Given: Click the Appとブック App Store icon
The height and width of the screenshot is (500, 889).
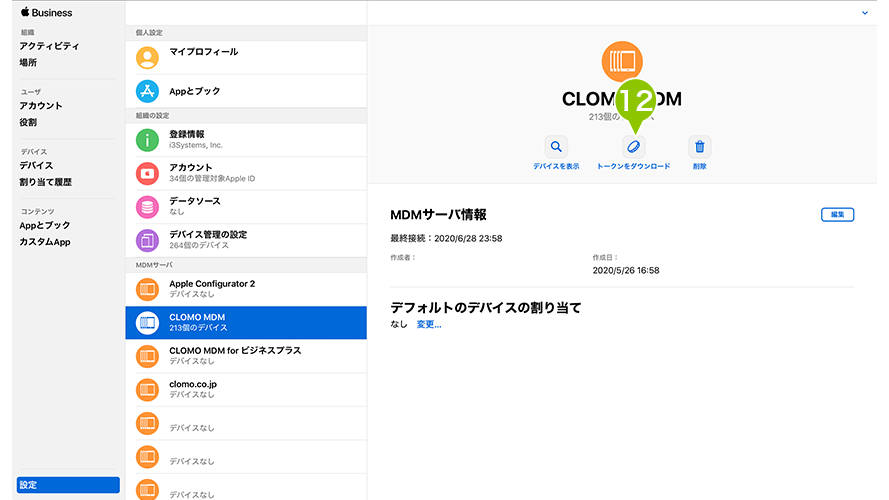Looking at the screenshot, I should [x=147, y=91].
